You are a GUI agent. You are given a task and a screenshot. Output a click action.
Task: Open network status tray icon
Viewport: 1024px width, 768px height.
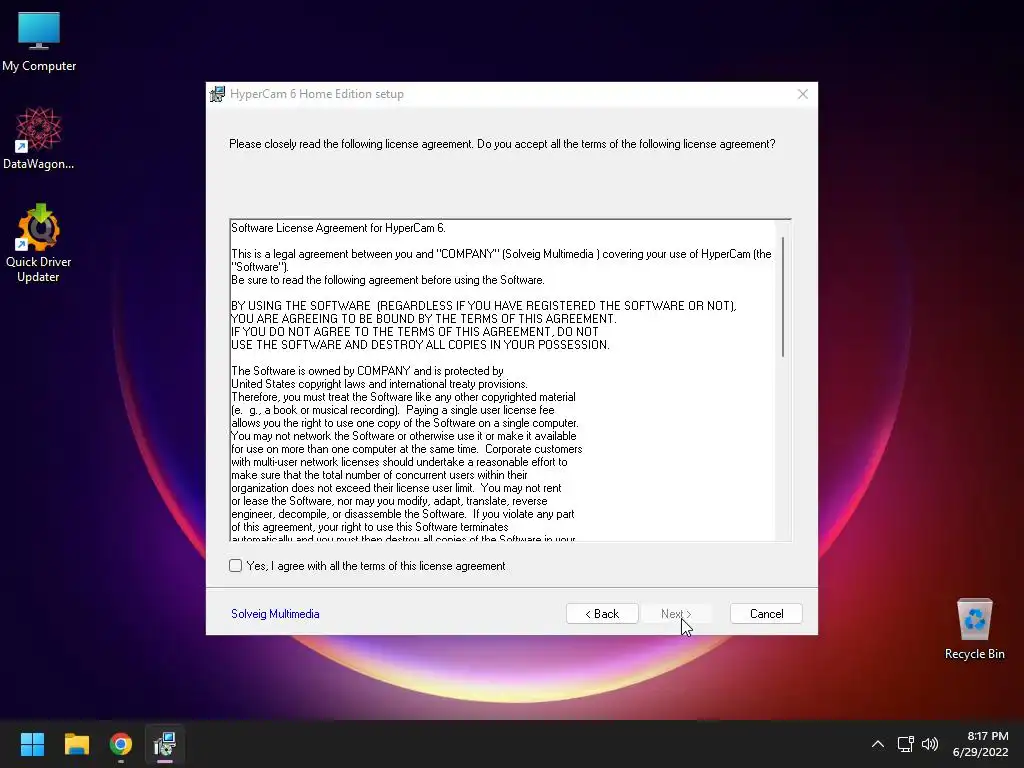click(x=905, y=744)
